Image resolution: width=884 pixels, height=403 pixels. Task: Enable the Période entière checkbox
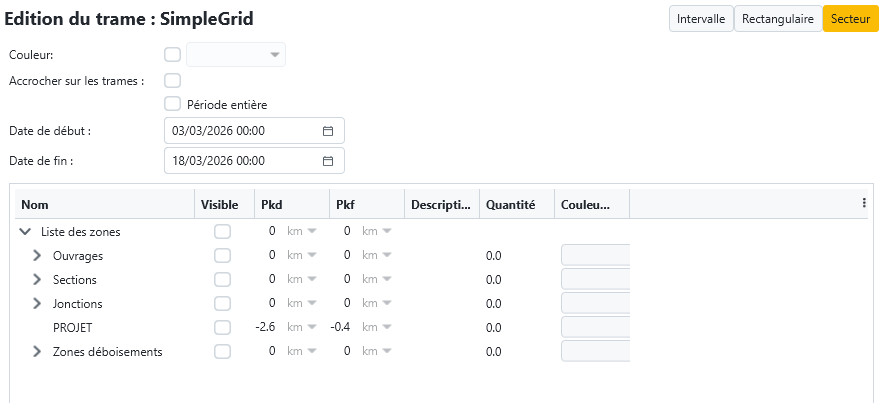click(x=172, y=104)
